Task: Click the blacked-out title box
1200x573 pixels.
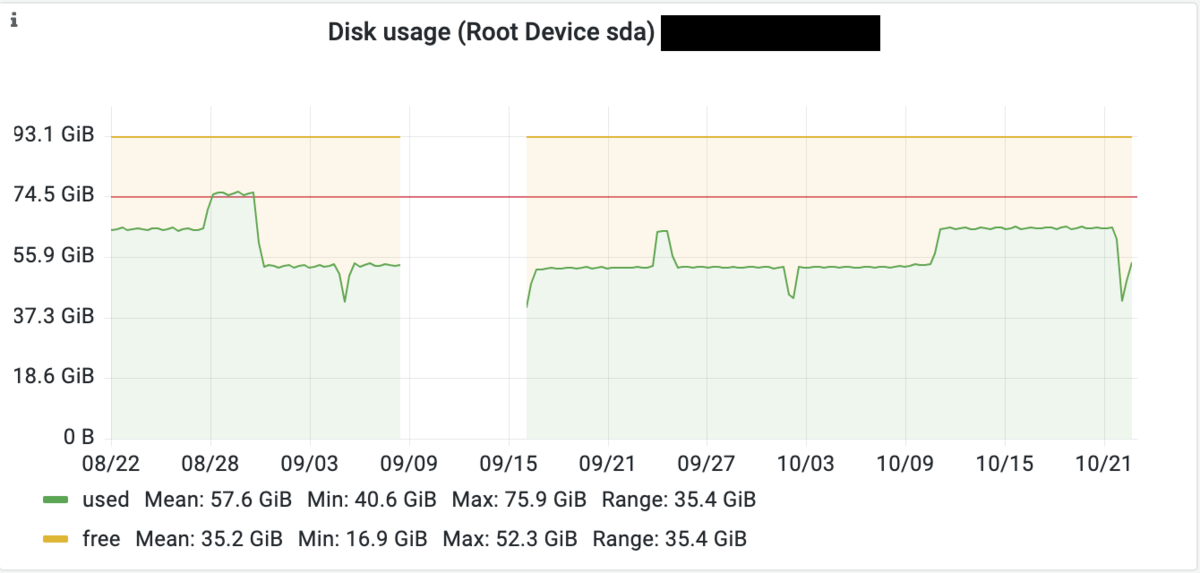Action: 770,33
